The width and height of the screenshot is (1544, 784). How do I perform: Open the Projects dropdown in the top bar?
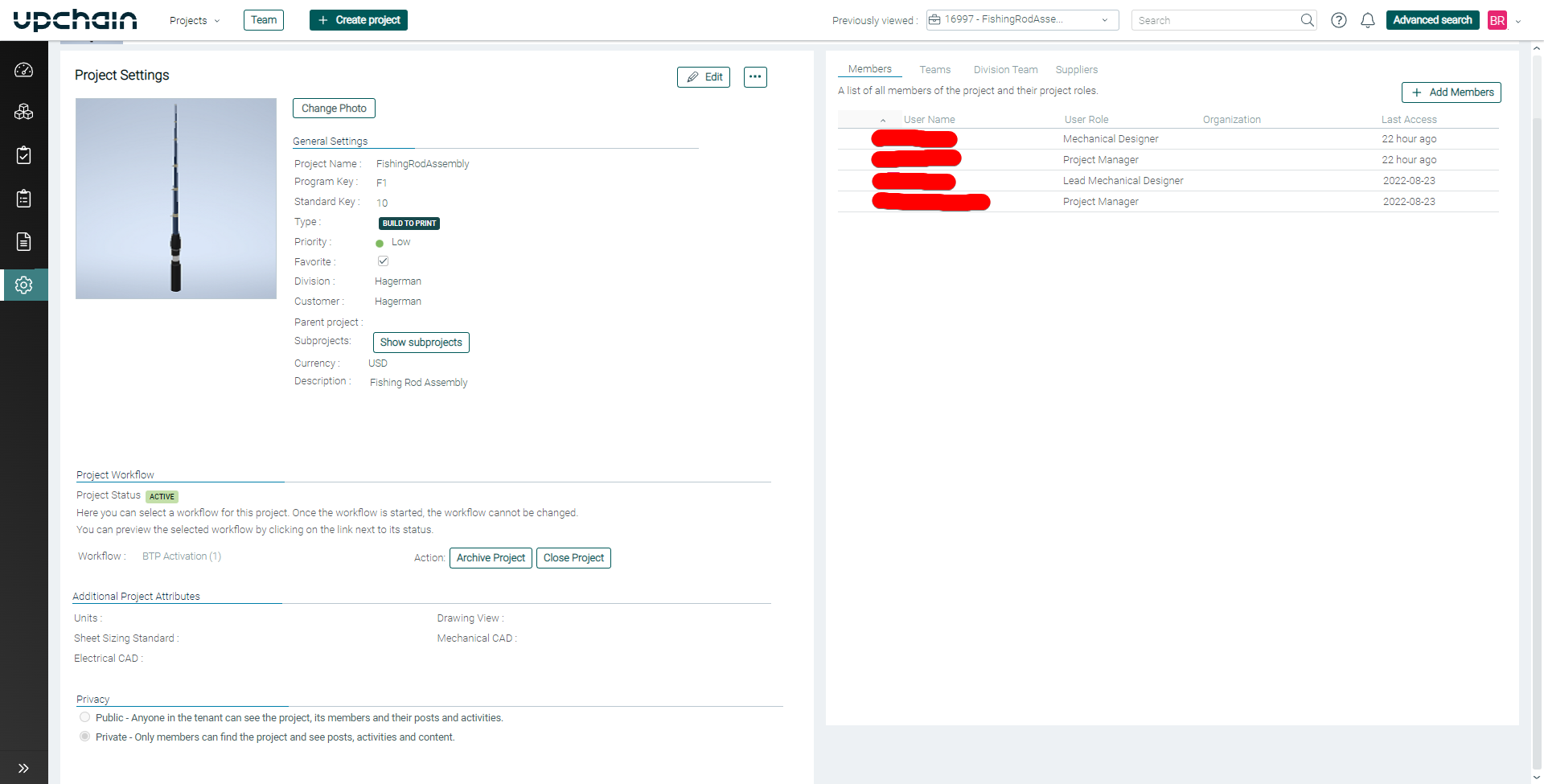(x=194, y=20)
